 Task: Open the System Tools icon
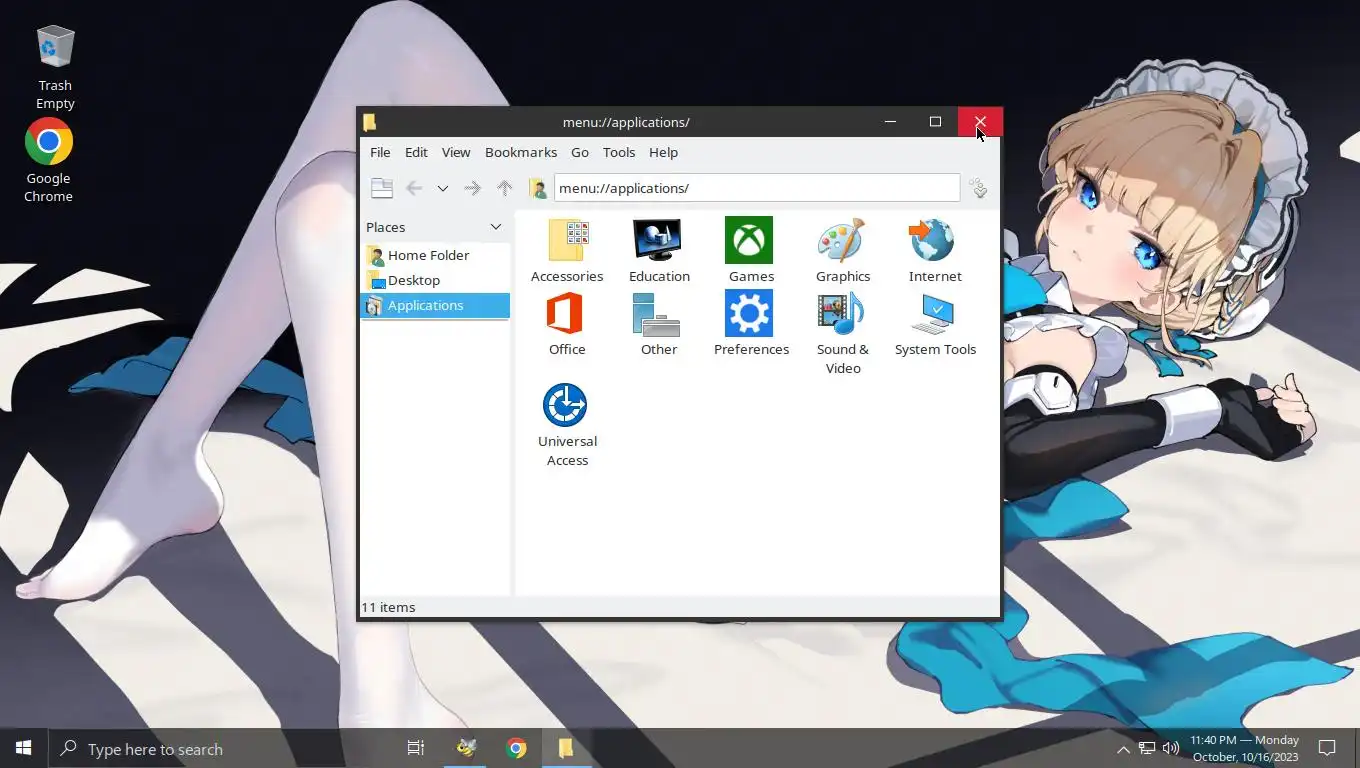[934, 313]
